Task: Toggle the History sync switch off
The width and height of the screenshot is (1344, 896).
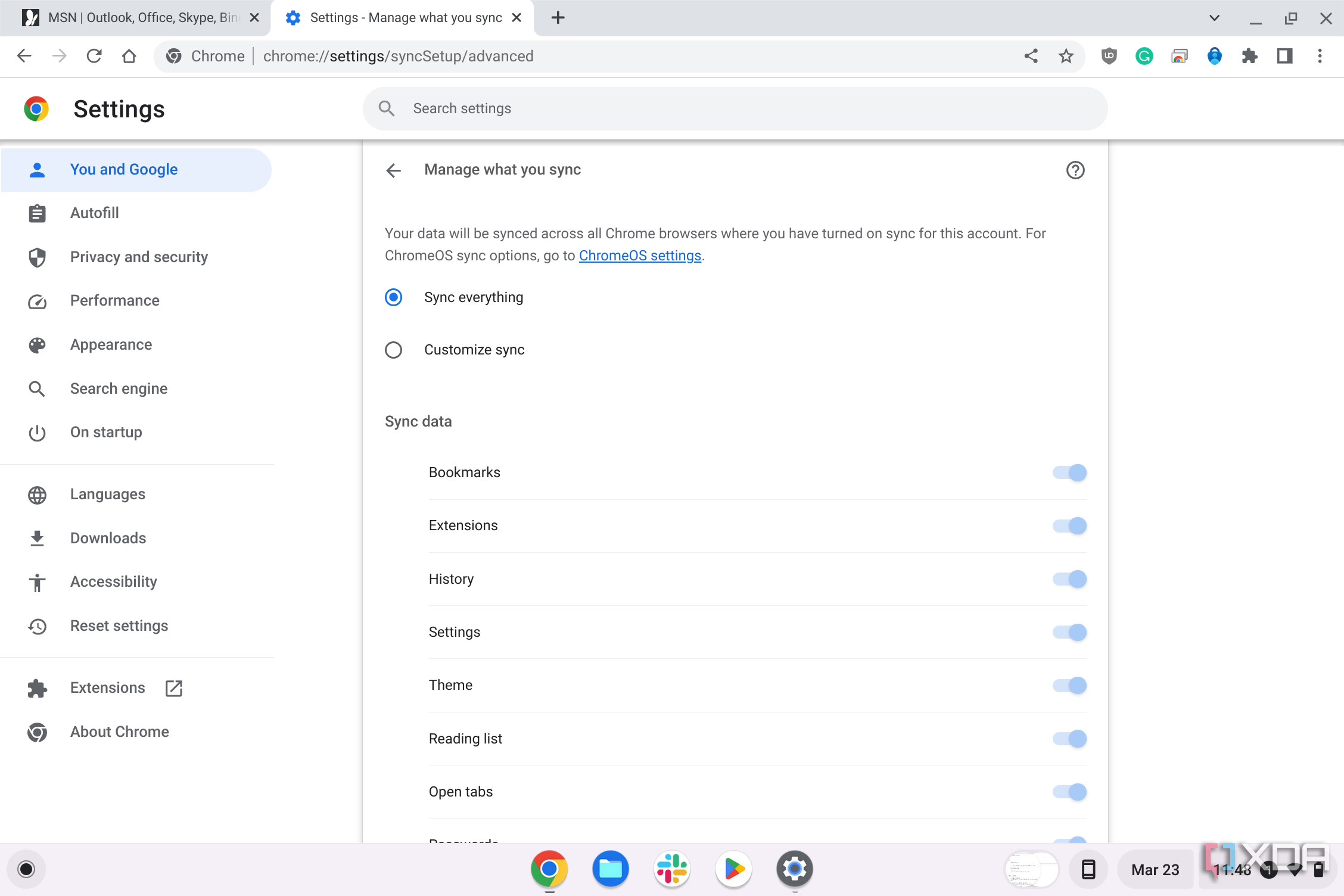Action: [1068, 579]
